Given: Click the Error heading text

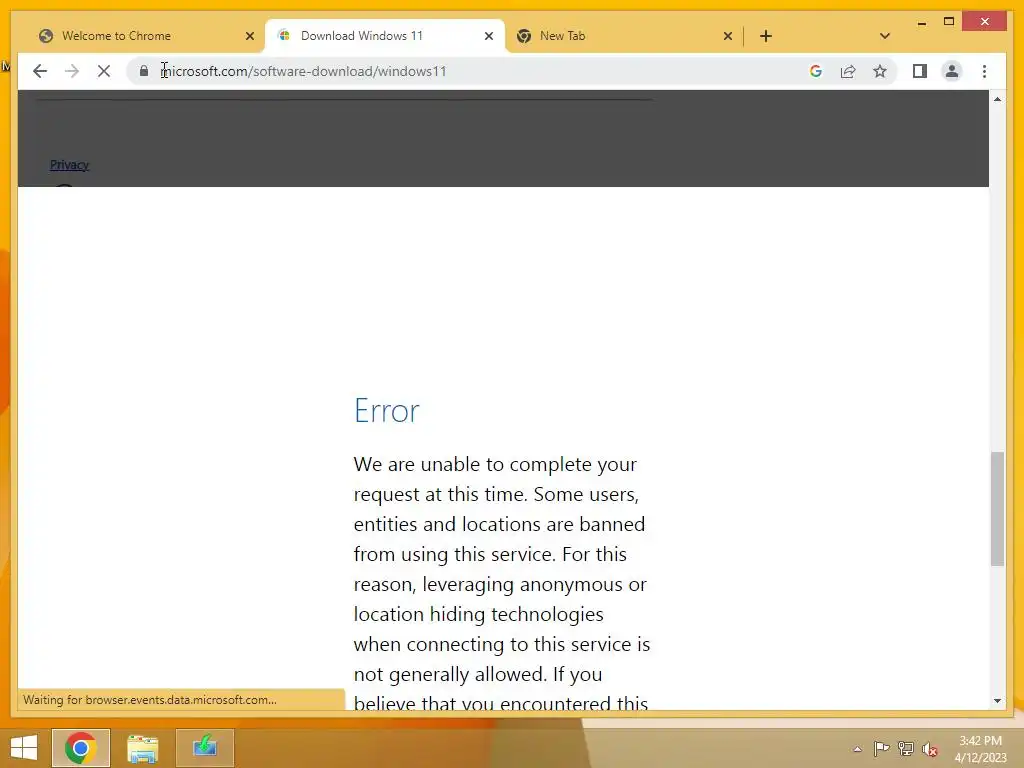Looking at the screenshot, I should click(x=387, y=411).
